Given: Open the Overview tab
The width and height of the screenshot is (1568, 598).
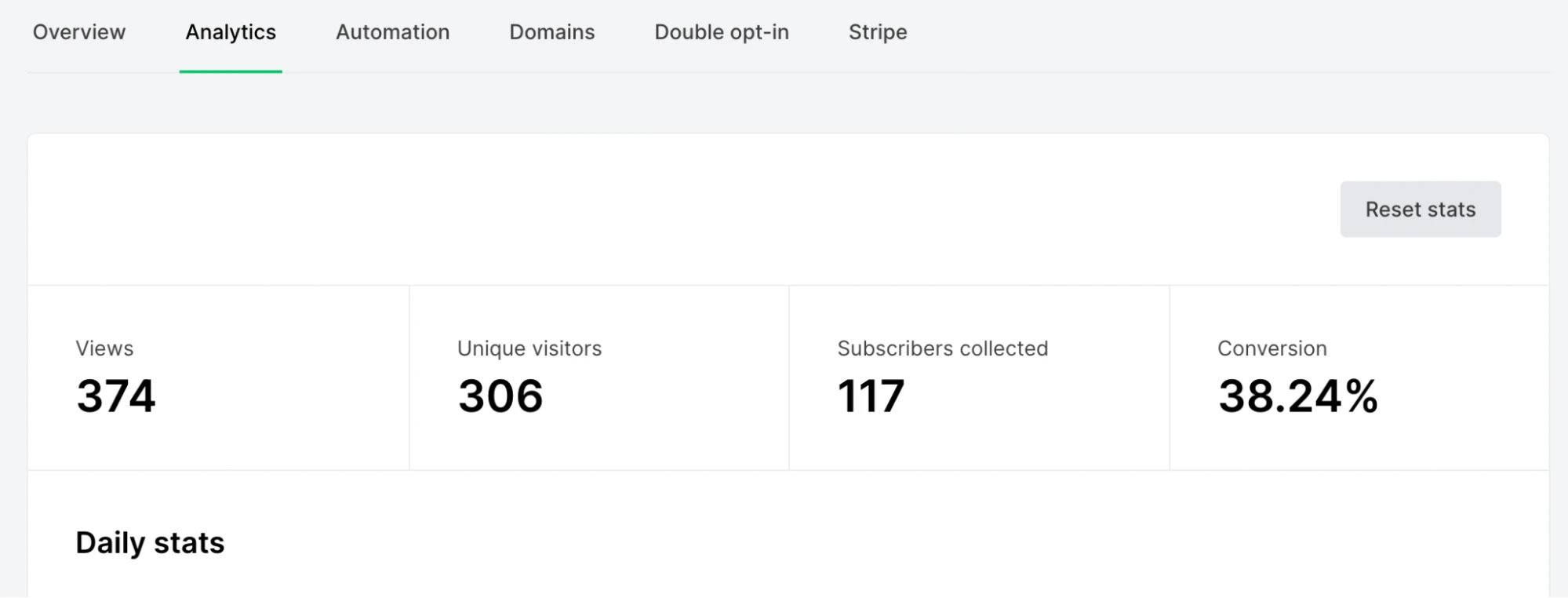Looking at the screenshot, I should 79,32.
